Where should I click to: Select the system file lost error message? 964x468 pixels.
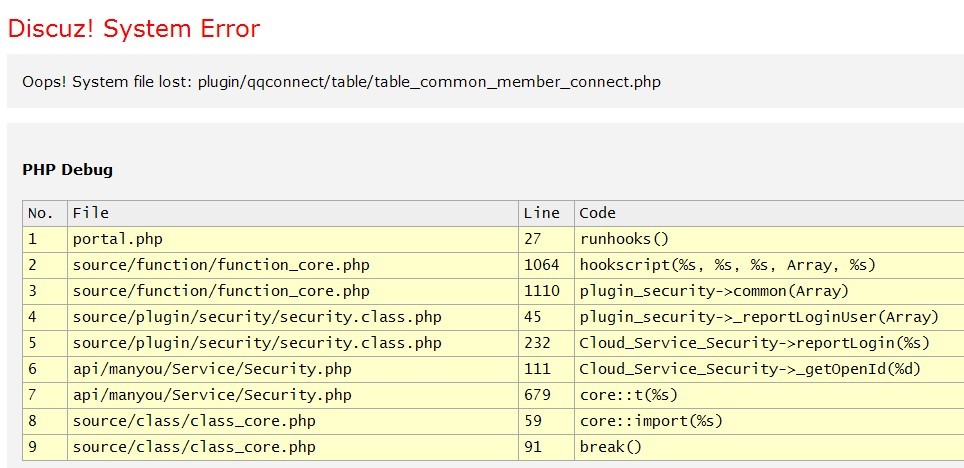pyautogui.click(x=341, y=82)
